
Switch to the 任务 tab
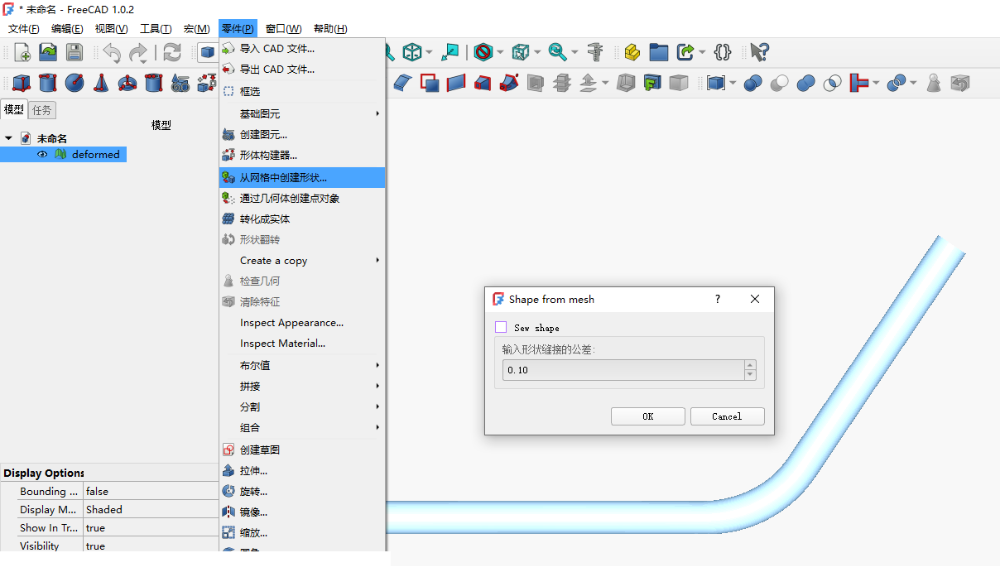click(x=42, y=110)
